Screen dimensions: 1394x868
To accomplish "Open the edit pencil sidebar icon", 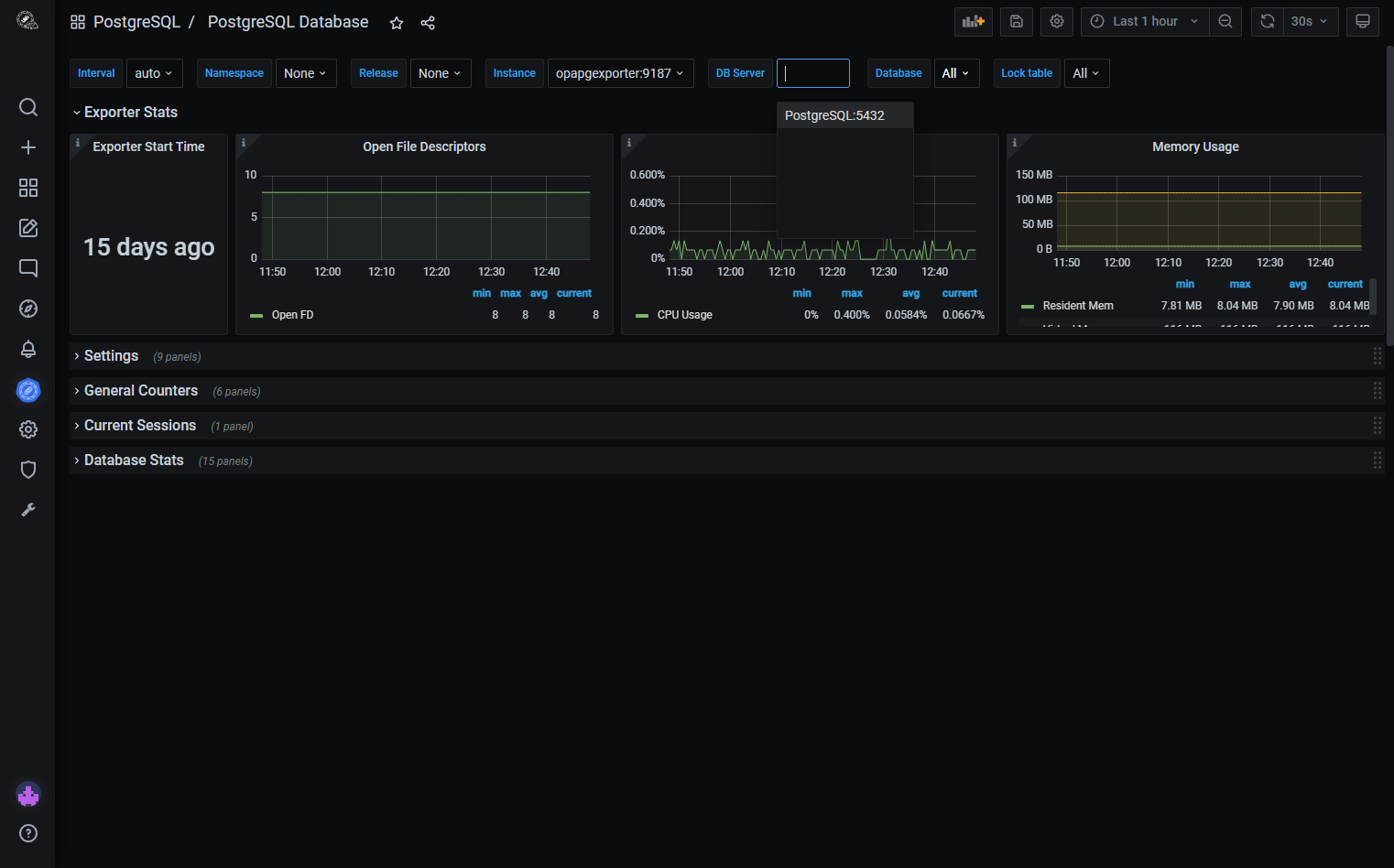I will pos(28,228).
